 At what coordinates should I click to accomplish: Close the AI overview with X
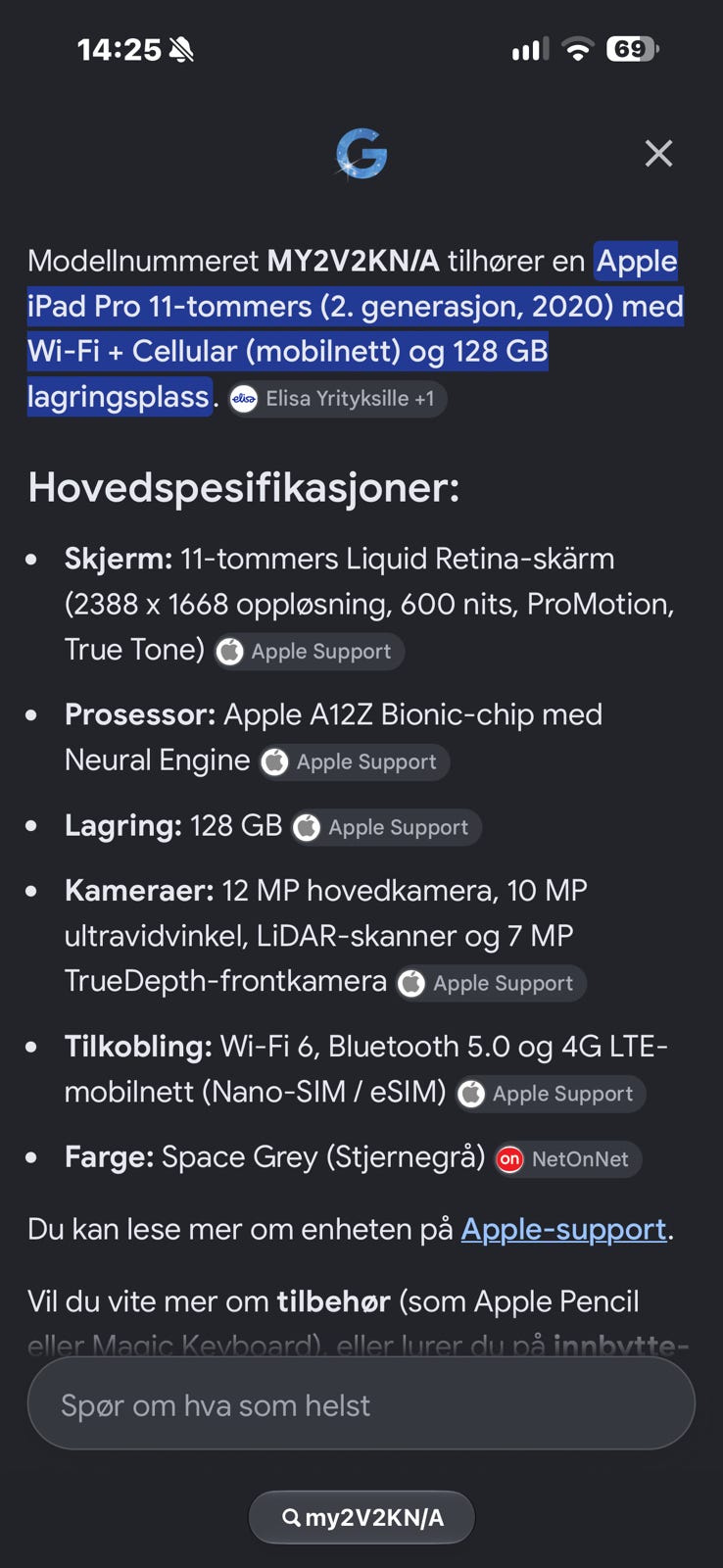pyautogui.click(x=658, y=153)
